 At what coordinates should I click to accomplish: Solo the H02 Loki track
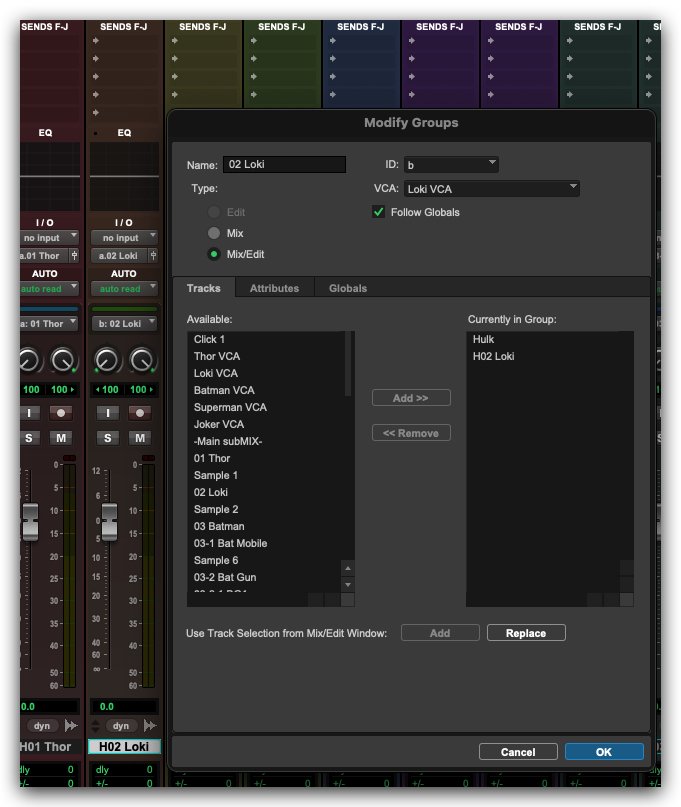click(109, 438)
